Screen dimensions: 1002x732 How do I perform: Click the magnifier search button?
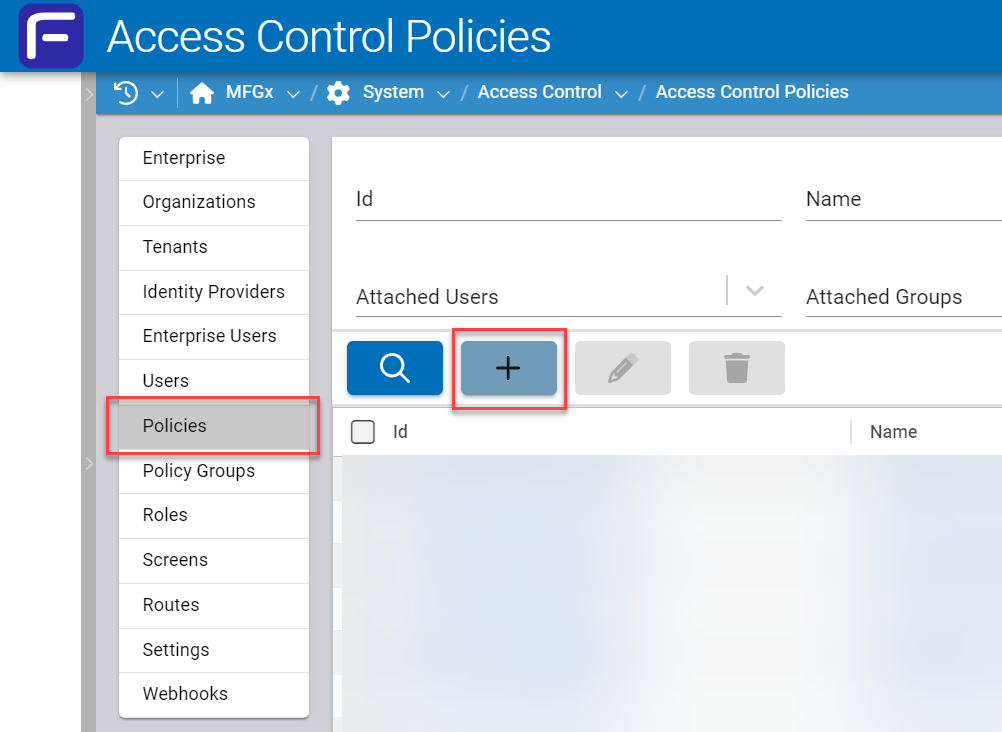[x=395, y=368]
